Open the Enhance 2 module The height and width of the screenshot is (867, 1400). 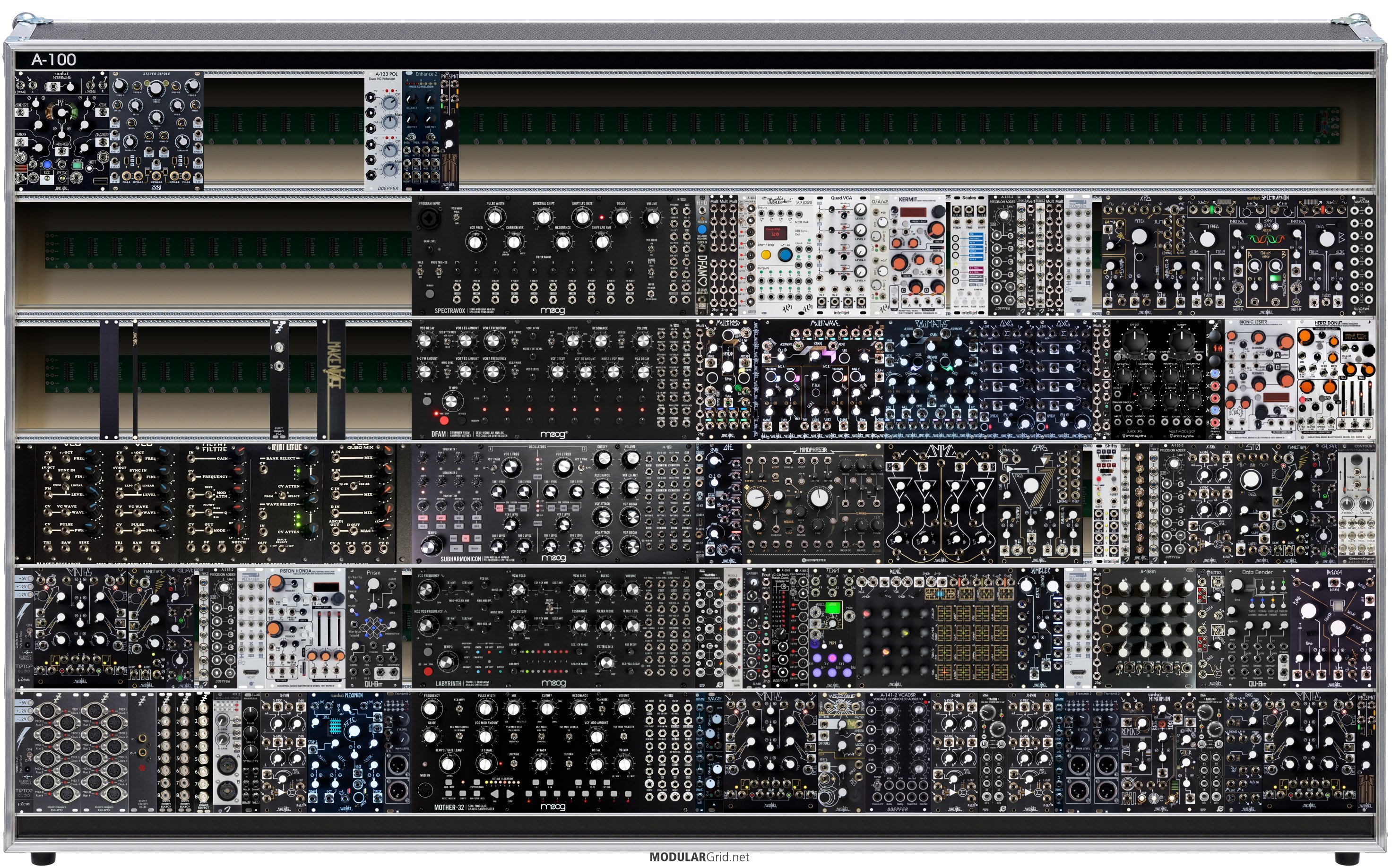(x=423, y=131)
